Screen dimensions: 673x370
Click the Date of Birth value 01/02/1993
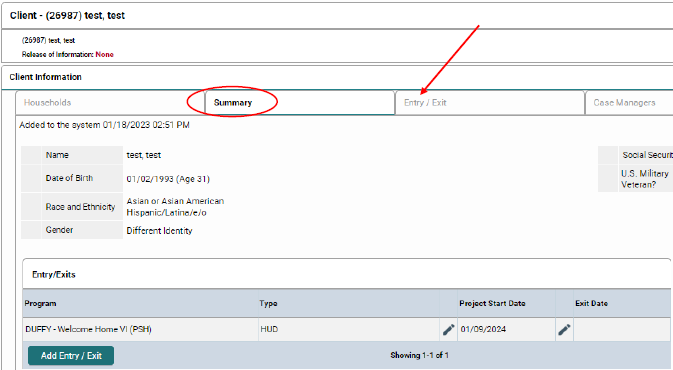tap(168, 179)
